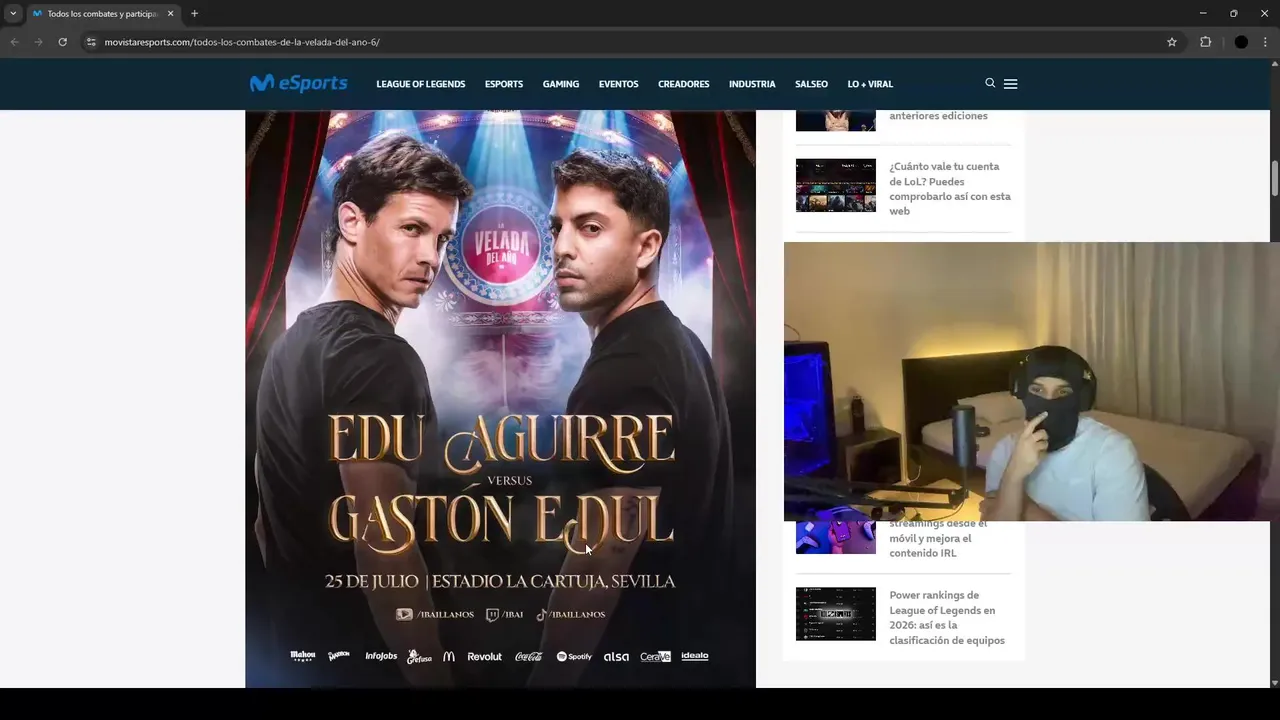Click the scrollbar down arrow
Screen dimensions: 1280x720
pyautogui.click(x=1274, y=682)
